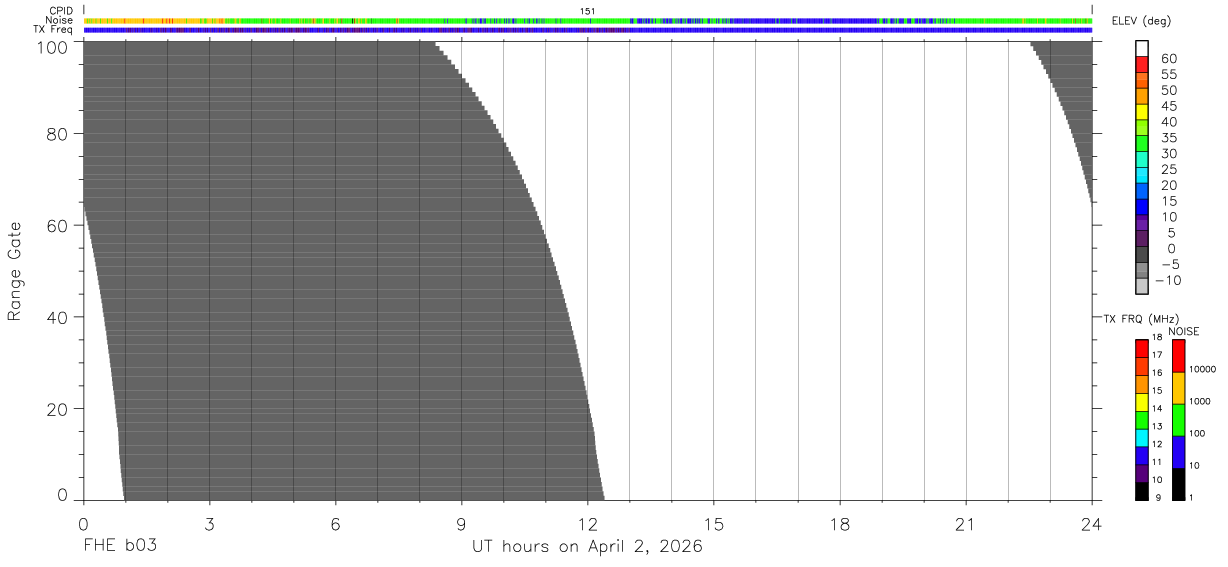Image resolution: width=1228 pixels, height=567 pixels.
Task: Select the red 55-60 degree elevation swatch
Action: (x=1142, y=64)
